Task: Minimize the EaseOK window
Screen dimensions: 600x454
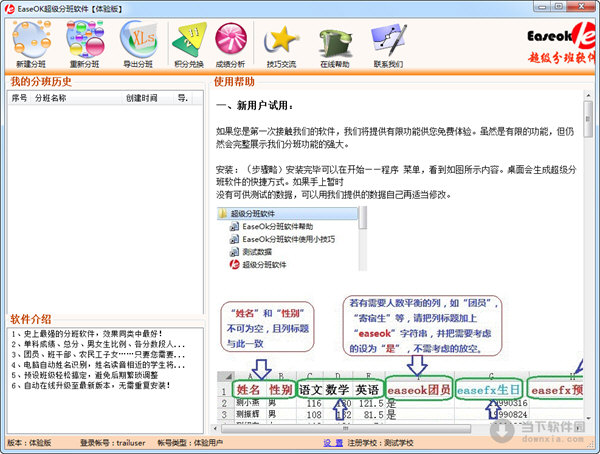Action: 542,7
